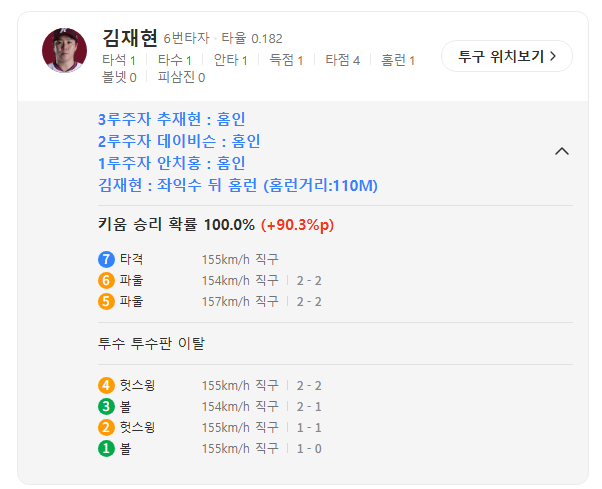Screen dimensions: 602x489
Task: Click the orange pitch 5 파울 circle
Action: click(106, 302)
